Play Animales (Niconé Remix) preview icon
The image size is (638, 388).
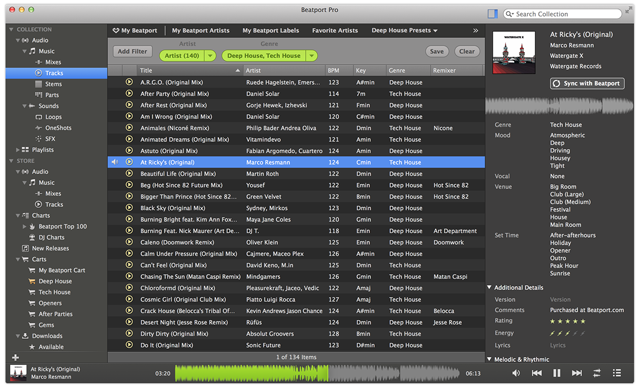[x=129, y=127]
